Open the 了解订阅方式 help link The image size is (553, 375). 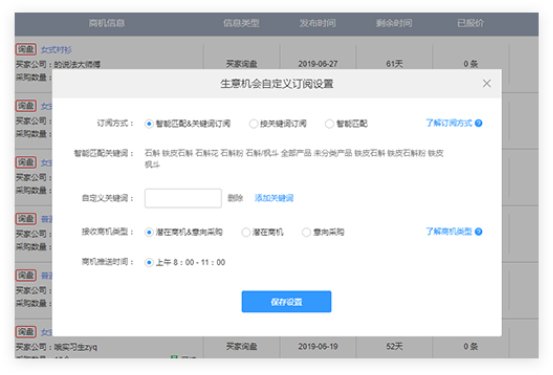coord(449,123)
